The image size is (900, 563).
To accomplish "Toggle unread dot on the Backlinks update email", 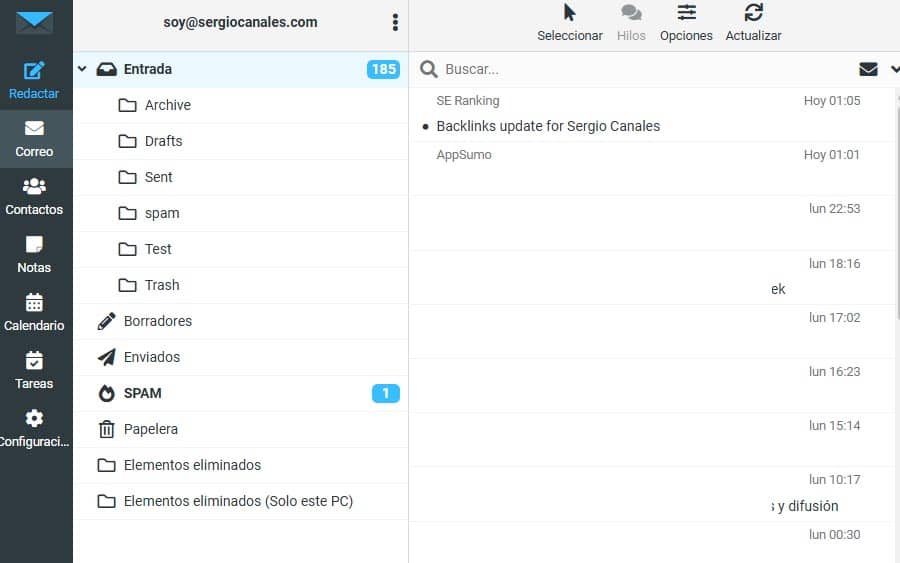I will (x=425, y=127).
